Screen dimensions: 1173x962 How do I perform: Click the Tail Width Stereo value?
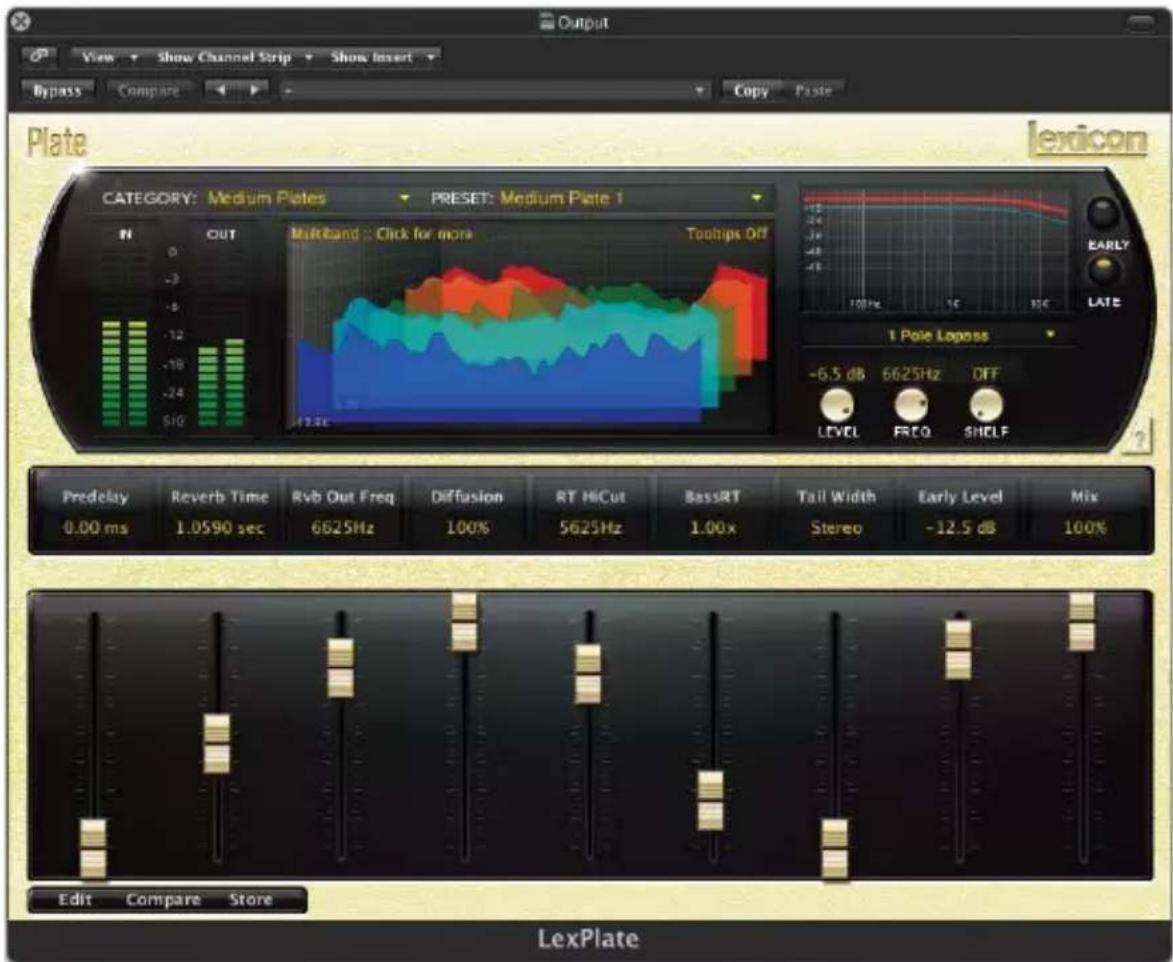(836, 527)
